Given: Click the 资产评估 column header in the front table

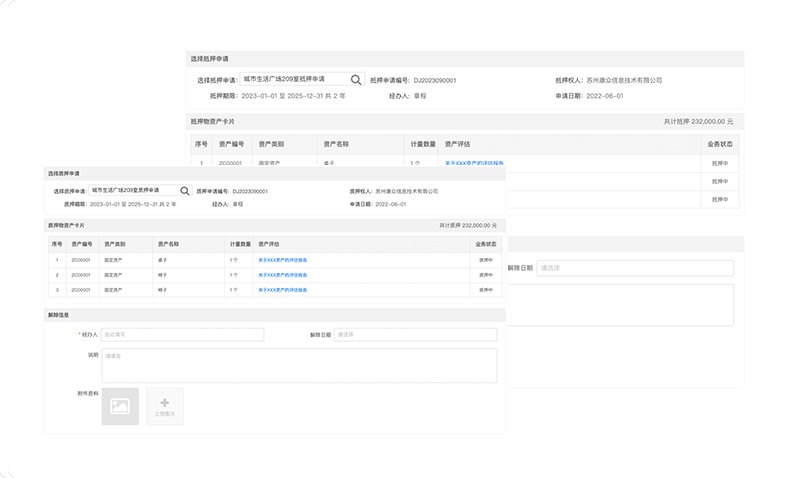Looking at the screenshot, I should (268, 244).
